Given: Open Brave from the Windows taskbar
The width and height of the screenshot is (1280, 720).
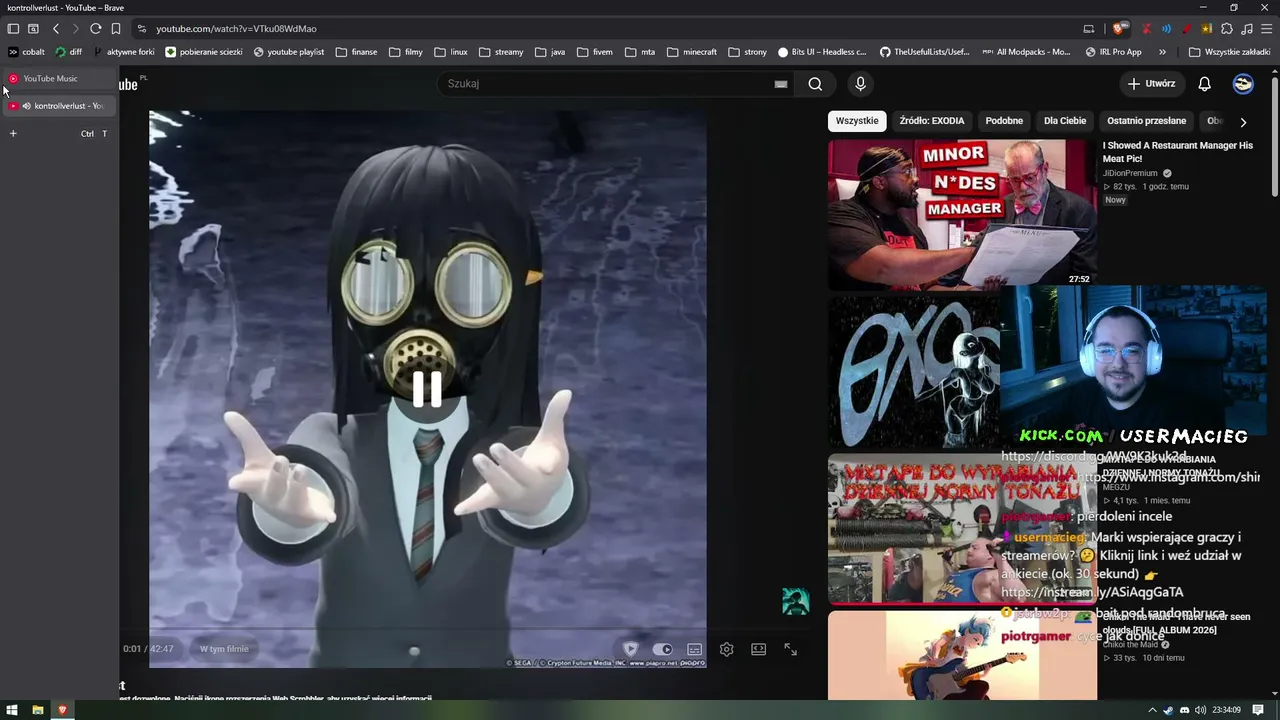Looking at the screenshot, I should (62, 710).
